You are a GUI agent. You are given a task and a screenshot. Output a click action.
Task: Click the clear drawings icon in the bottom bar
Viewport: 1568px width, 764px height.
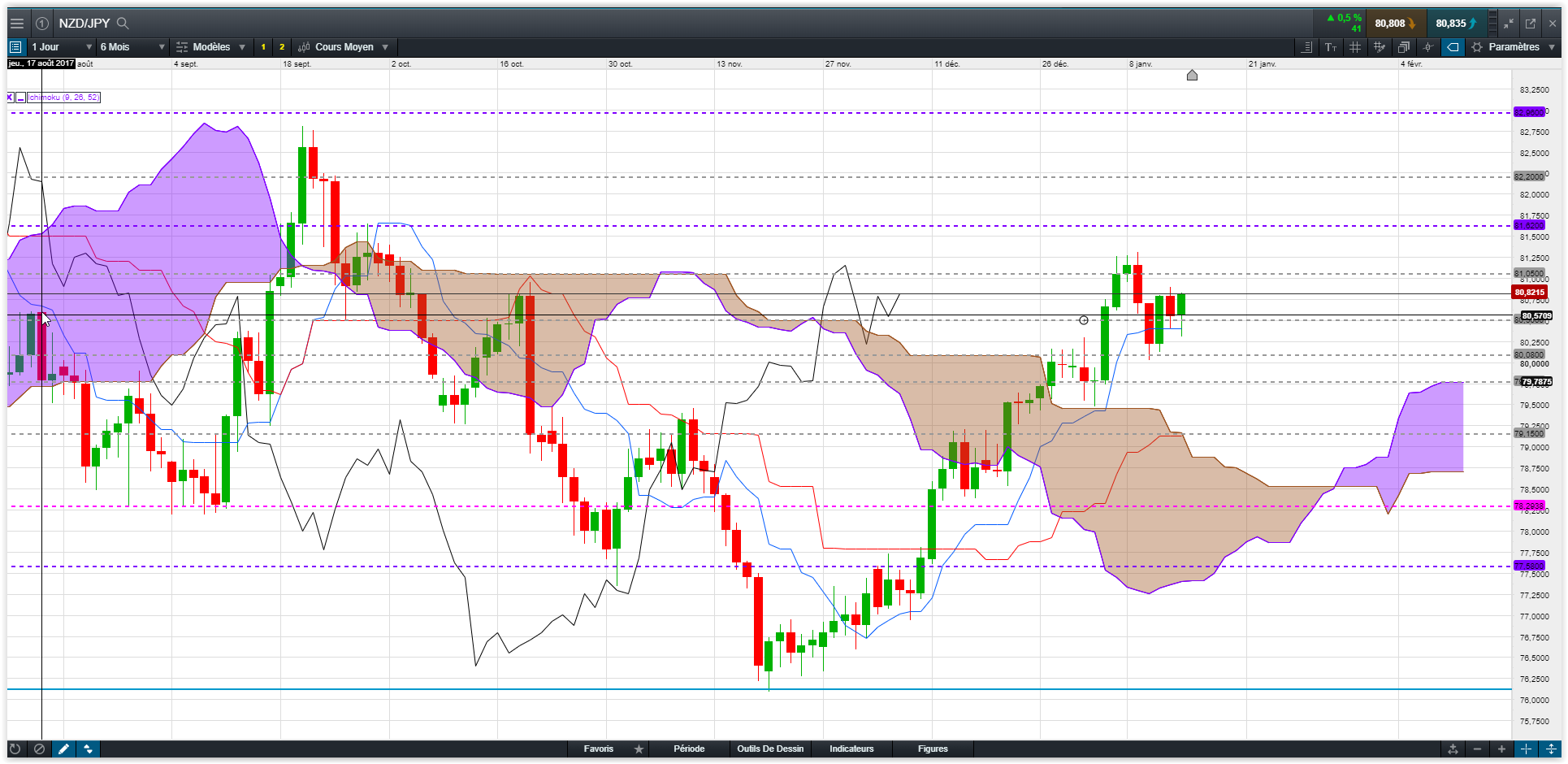pyautogui.click(x=39, y=749)
